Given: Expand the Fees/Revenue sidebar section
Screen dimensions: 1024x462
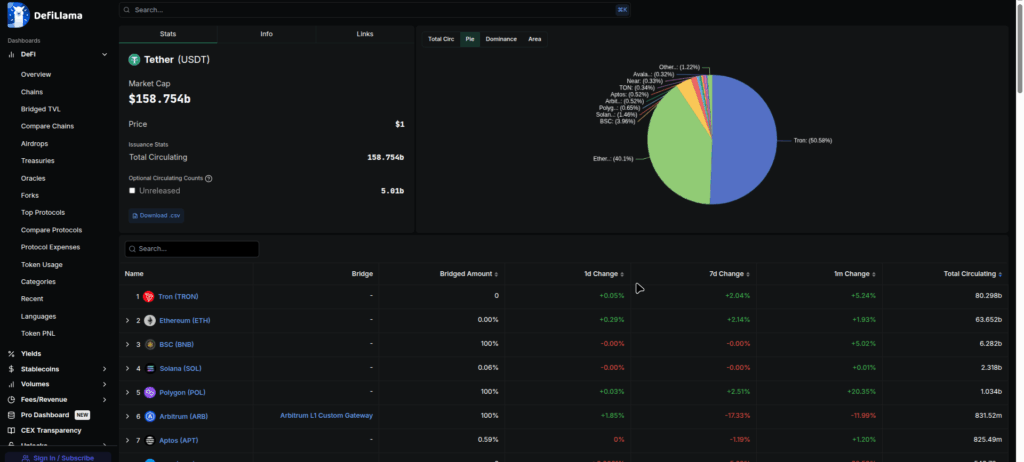Looking at the screenshot, I should point(104,399).
